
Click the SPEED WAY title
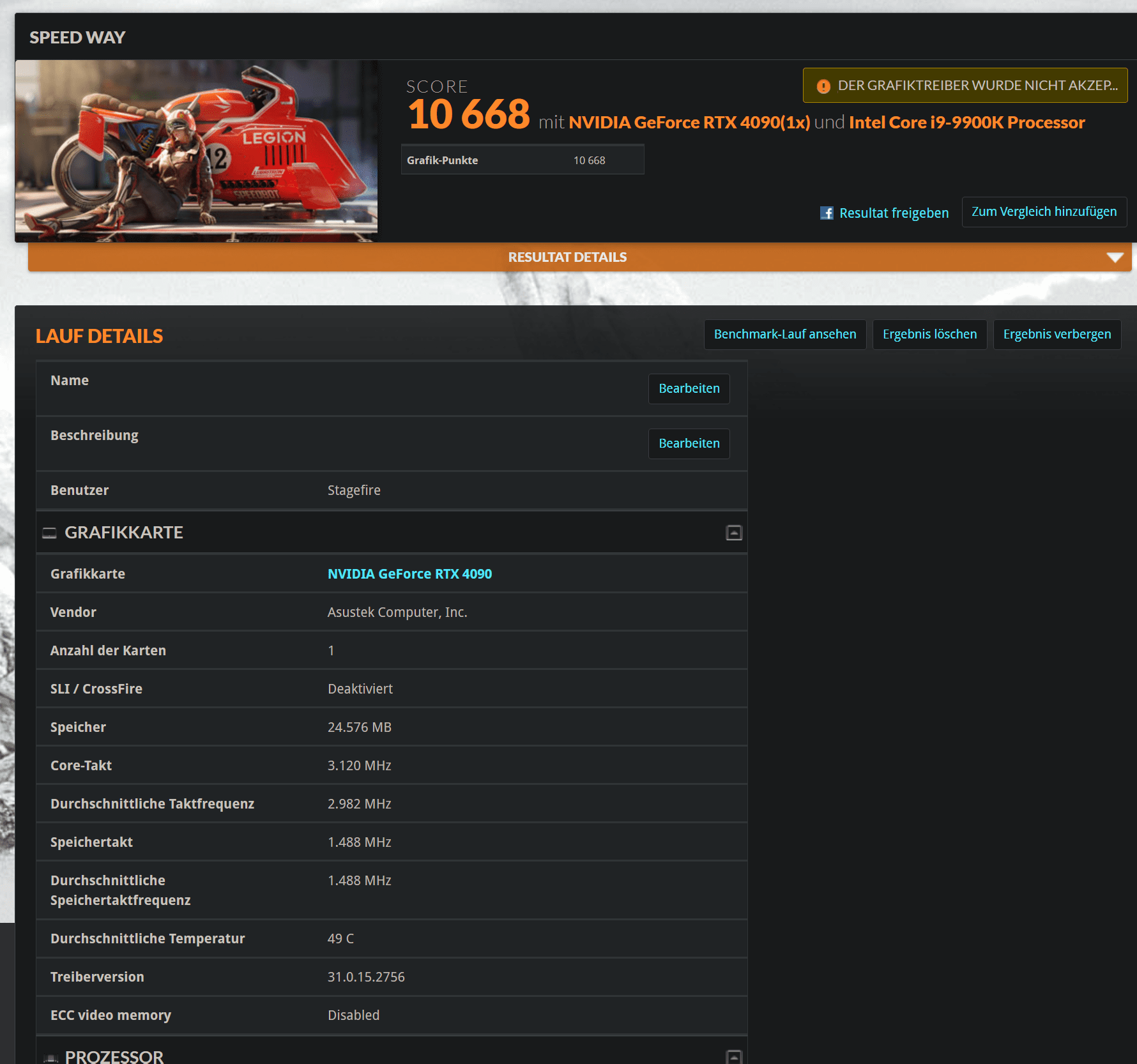click(x=77, y=38)
